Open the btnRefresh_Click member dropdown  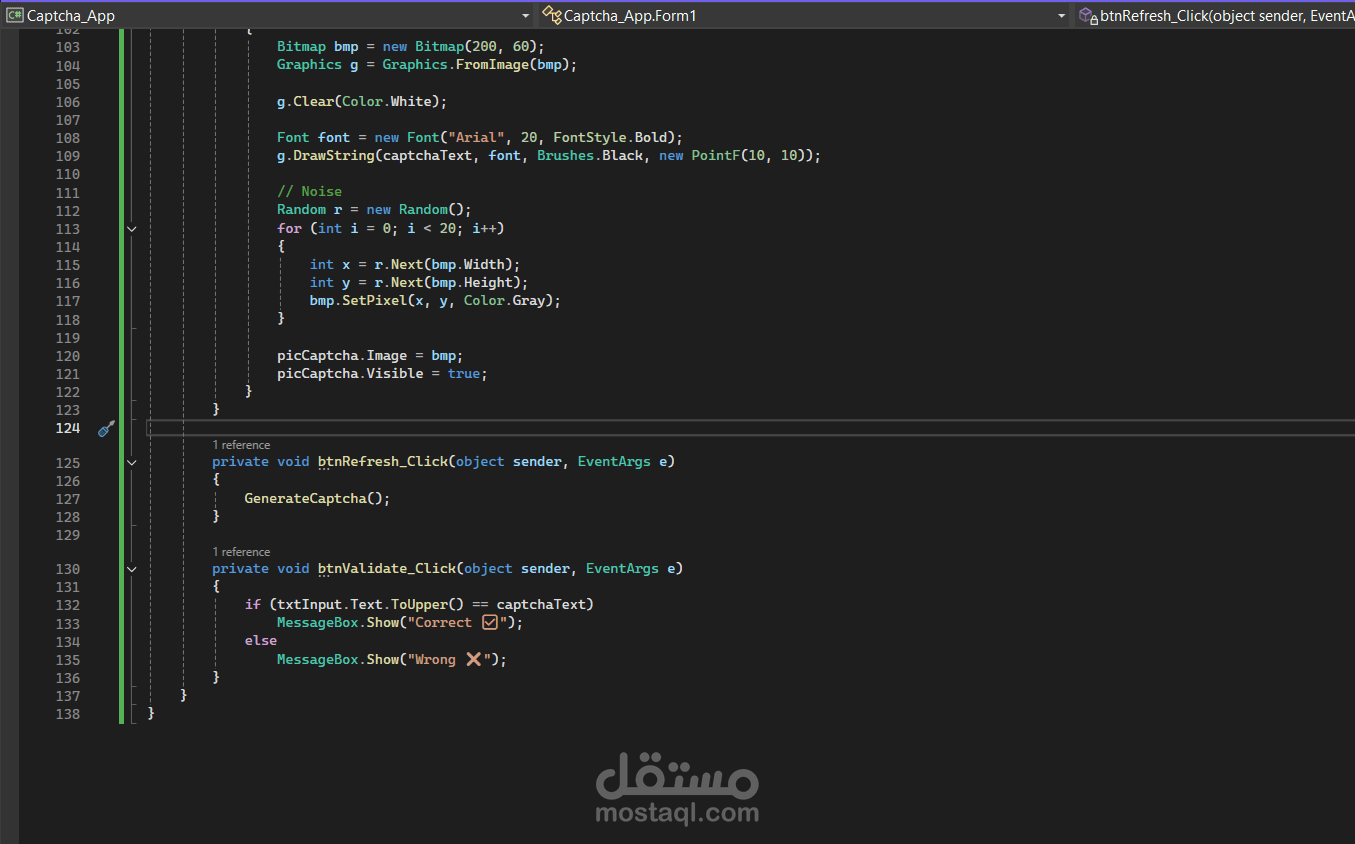point(1215,16)
